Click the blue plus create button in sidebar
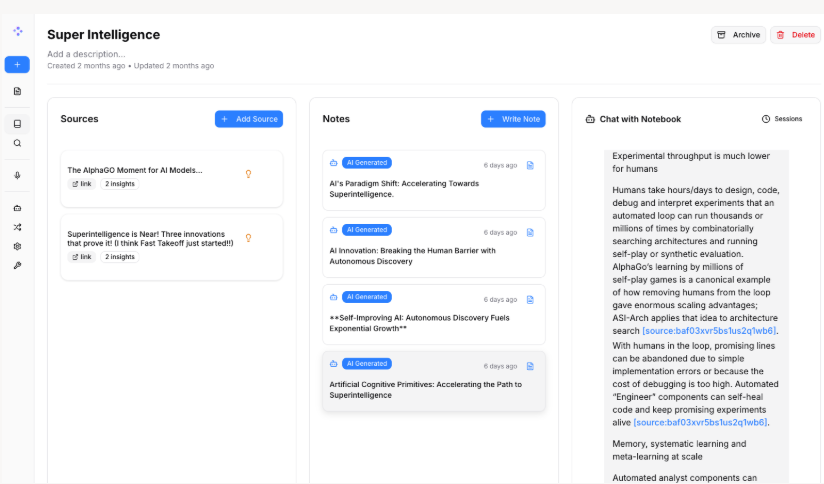Viewport: 824px width, 484px height. coord(17,65)
